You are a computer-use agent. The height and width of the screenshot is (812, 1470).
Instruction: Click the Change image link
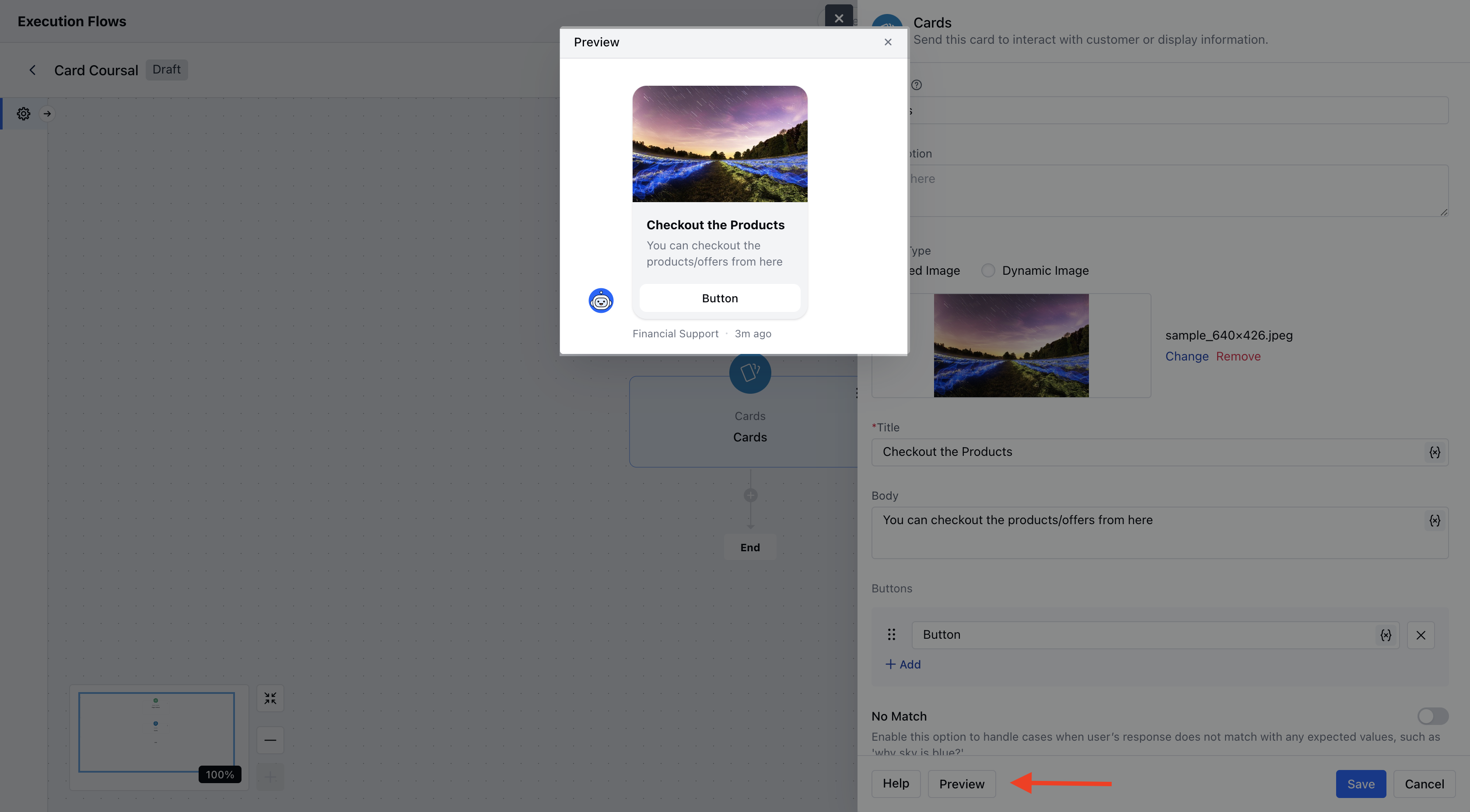1186,356
